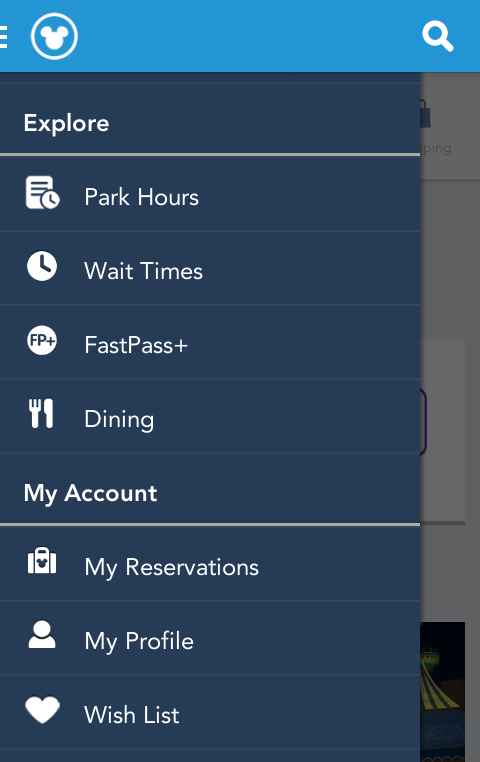
Task: Click the Wait Times clock icon
Action: [x=42, y=266]
